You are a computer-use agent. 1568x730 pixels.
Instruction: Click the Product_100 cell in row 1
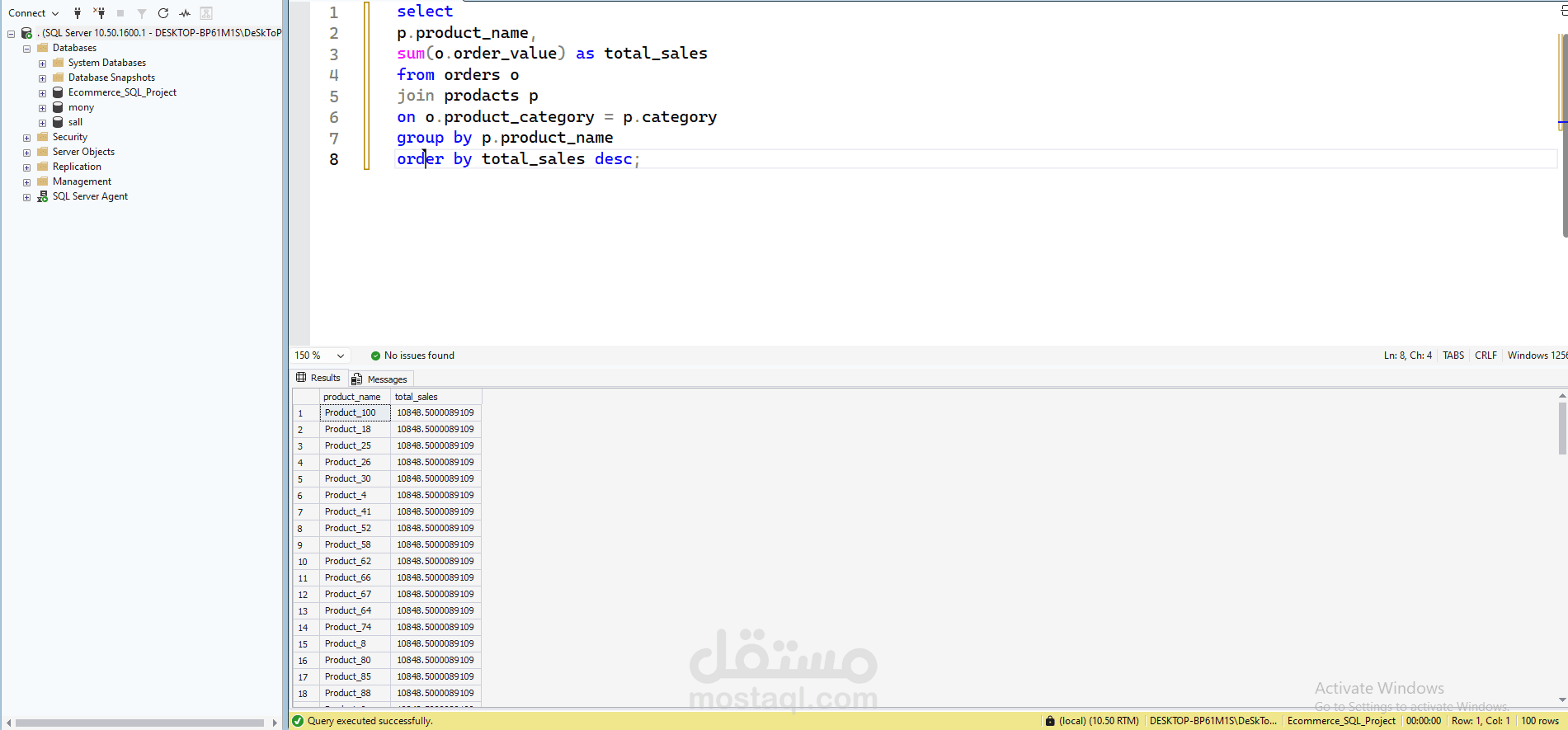(x=355, y=412)
